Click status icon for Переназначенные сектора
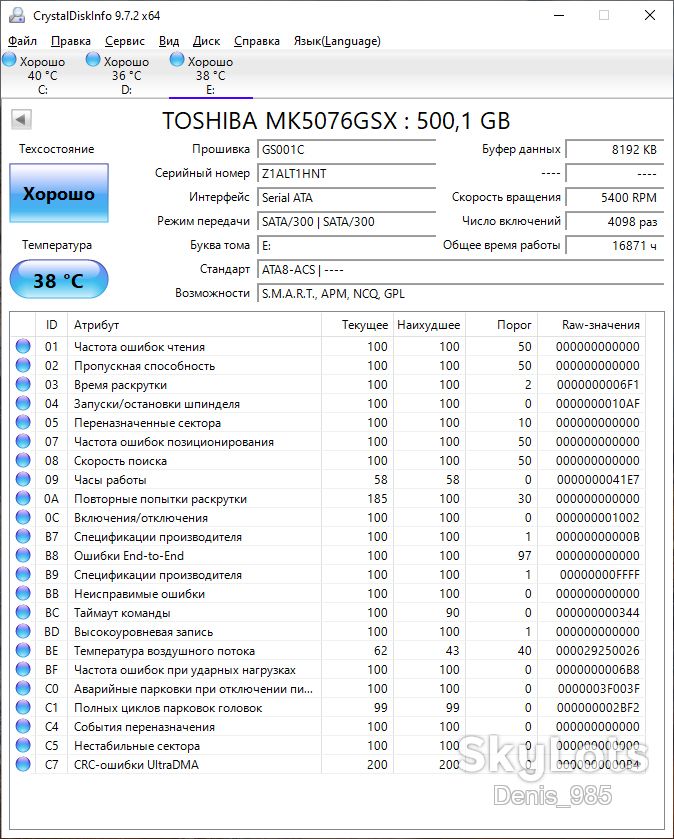This screenshot has height=839, width=674. pos(23,422)
